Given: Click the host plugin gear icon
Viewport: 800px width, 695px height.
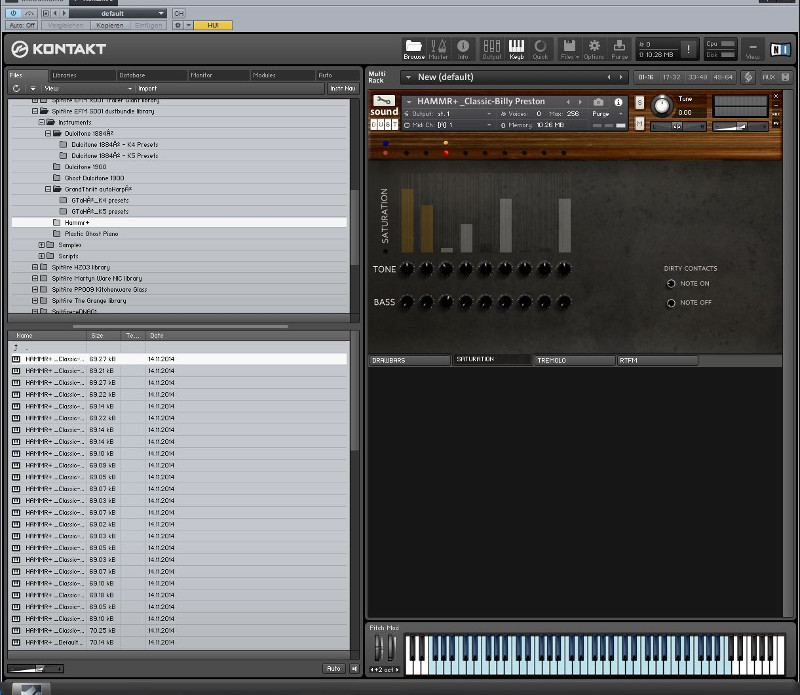Looking at the screenshot, I should [x=178, y=25].
